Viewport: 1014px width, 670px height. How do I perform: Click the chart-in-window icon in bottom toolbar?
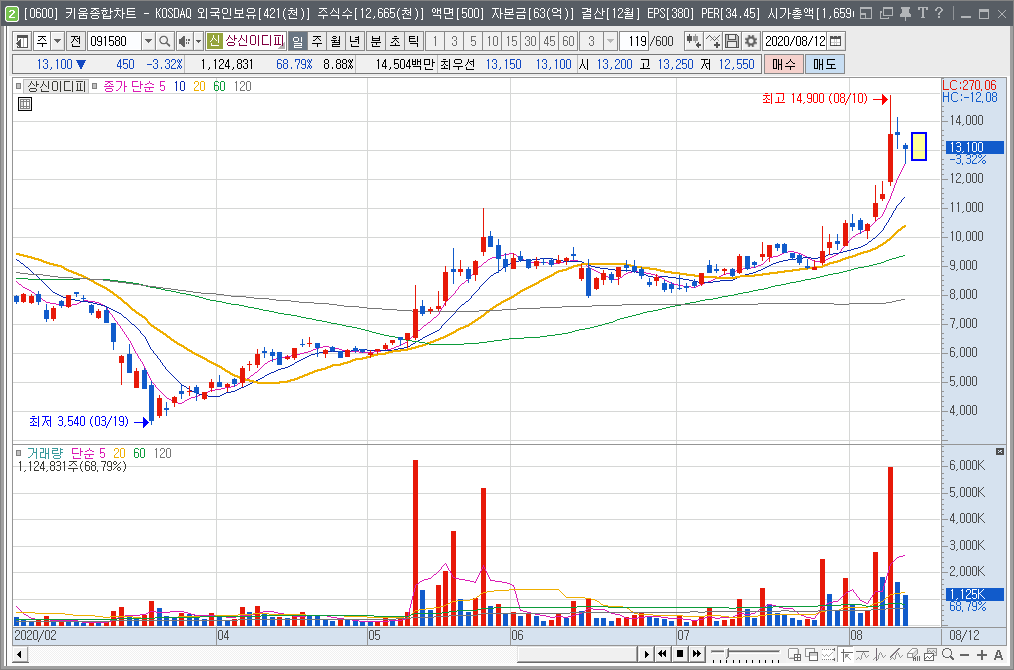[931, 654]
